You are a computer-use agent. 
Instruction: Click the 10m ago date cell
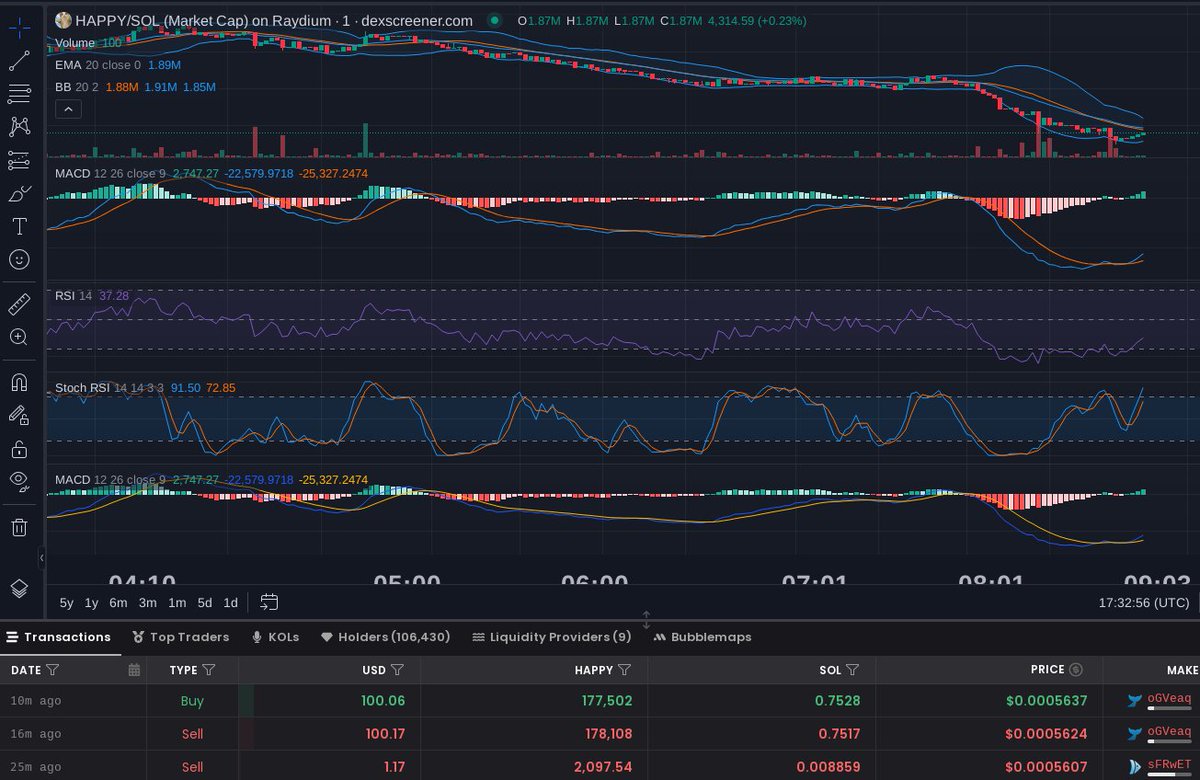tap(36, 701)
